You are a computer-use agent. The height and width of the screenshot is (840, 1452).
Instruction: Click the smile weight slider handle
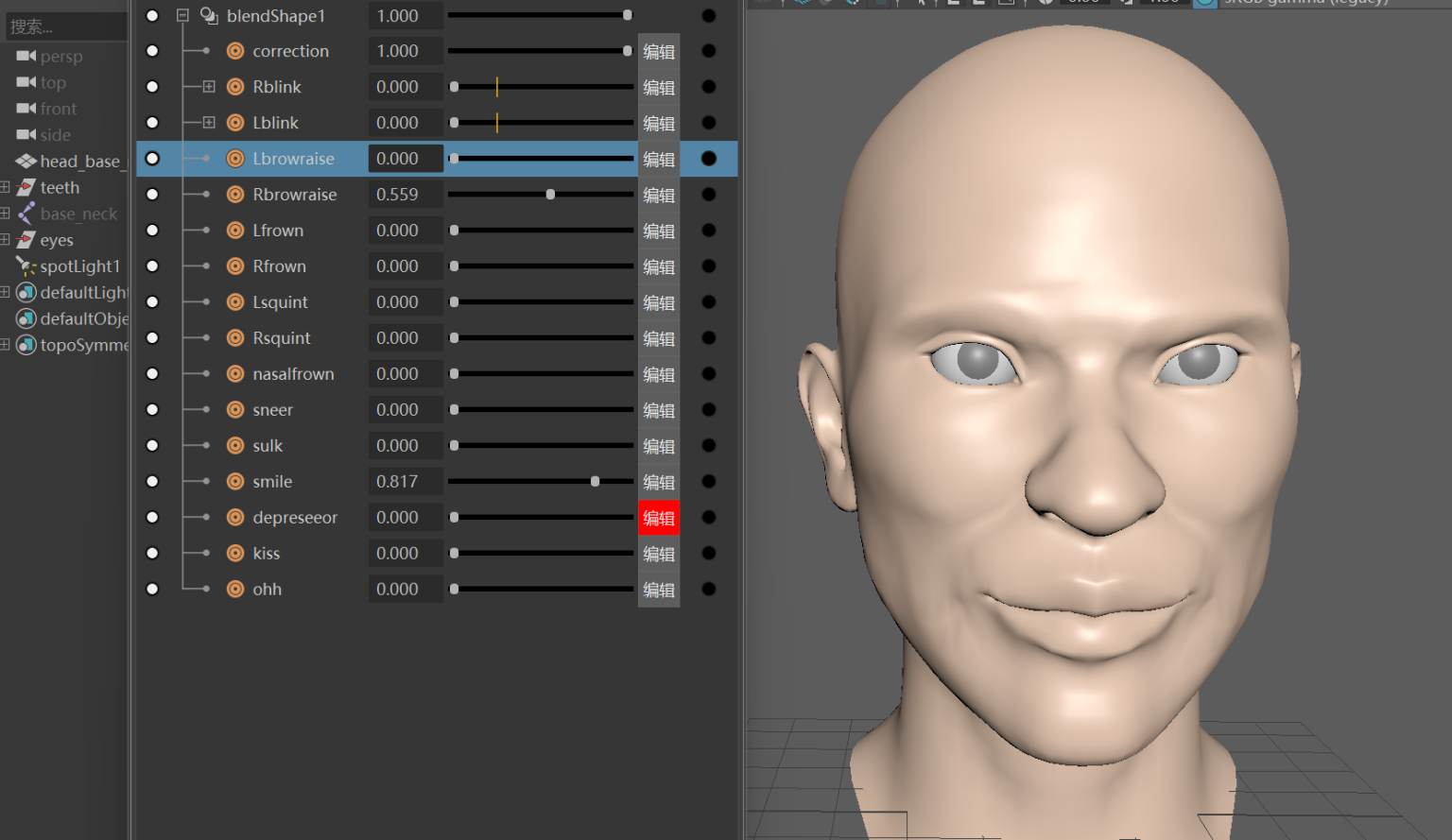[595, 482]
